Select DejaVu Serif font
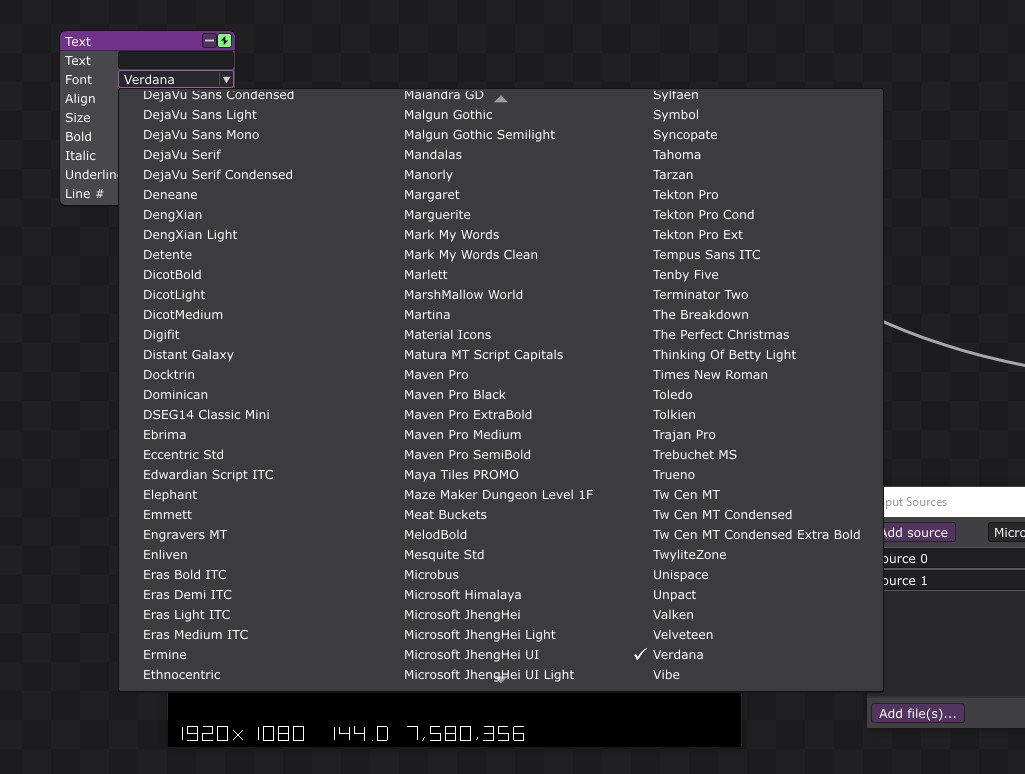This screenshot has width=1025, height=774. [x=182, y=155]
